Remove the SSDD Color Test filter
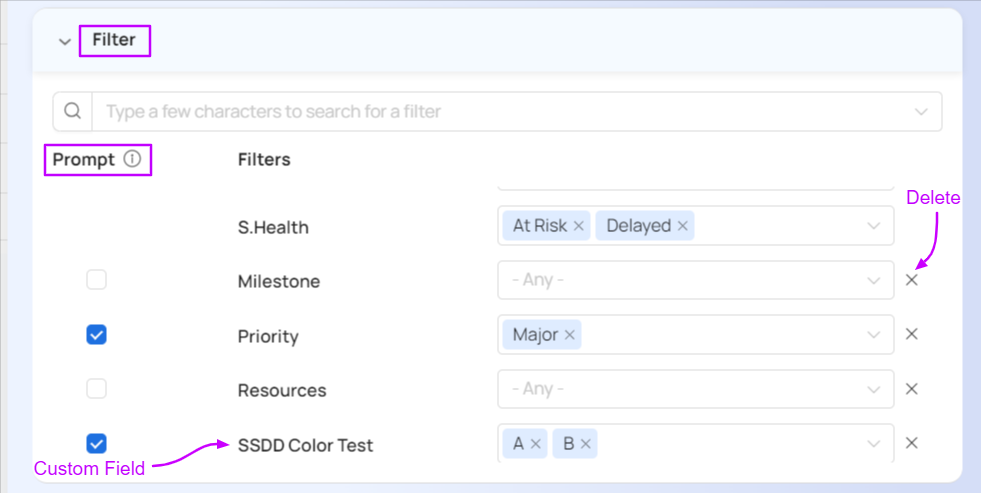Viewport: 981px width, 493px height. 912,443
